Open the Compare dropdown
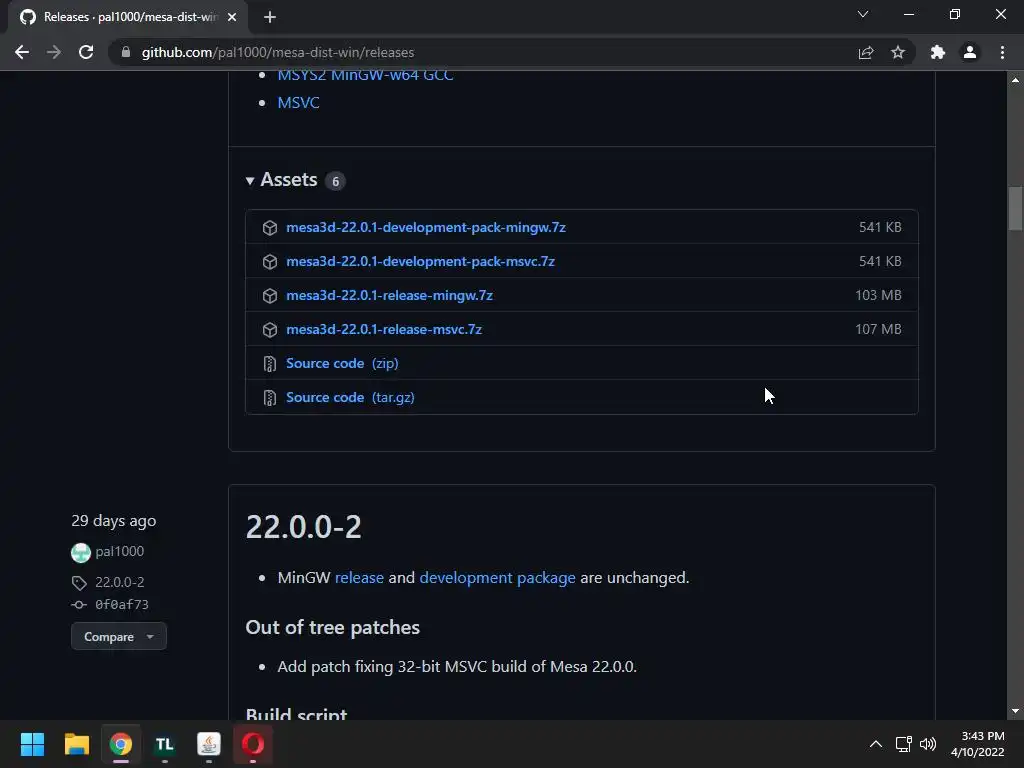 coord(119,636)
